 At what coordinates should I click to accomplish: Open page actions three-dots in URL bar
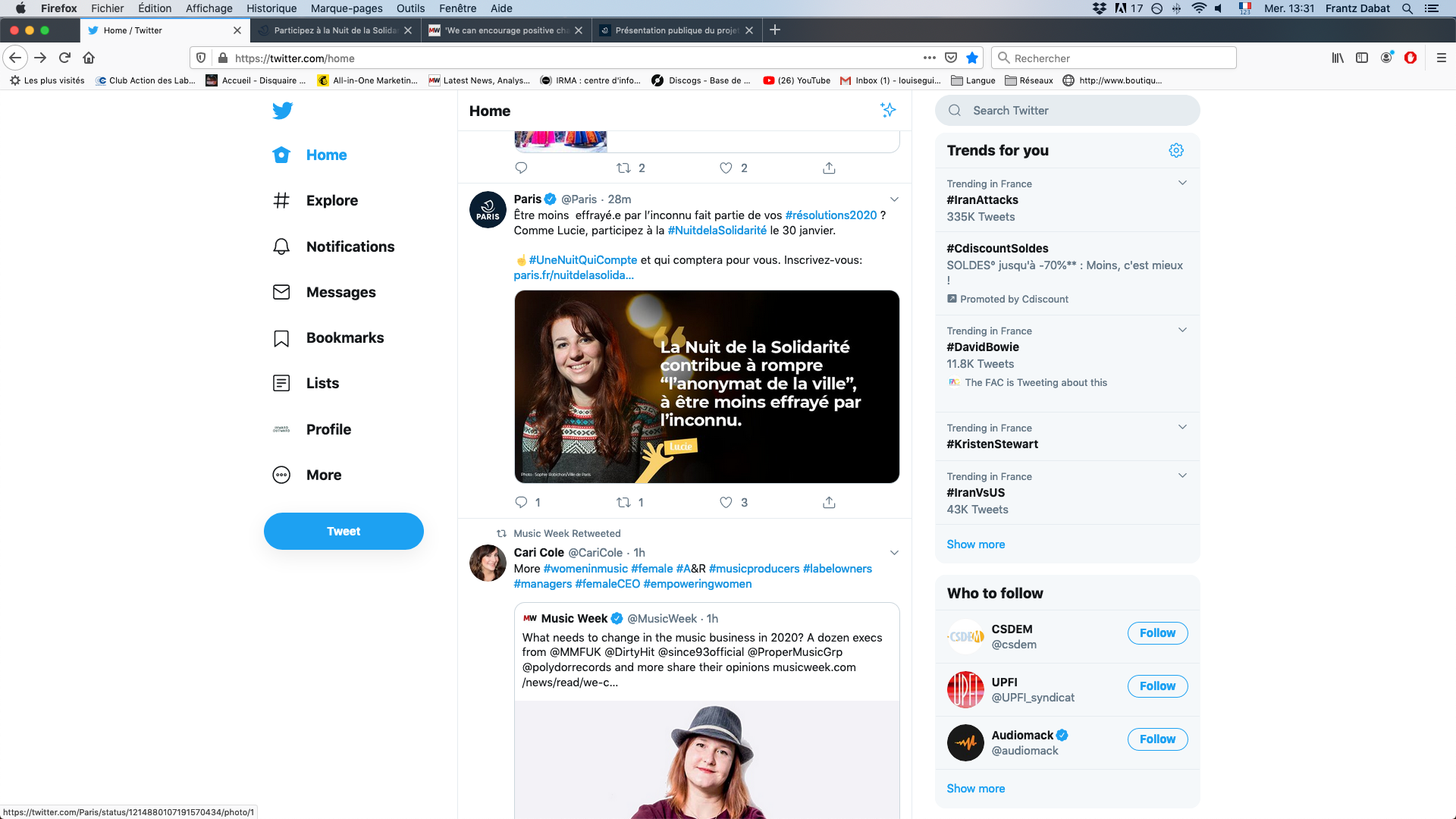(929, 58)
